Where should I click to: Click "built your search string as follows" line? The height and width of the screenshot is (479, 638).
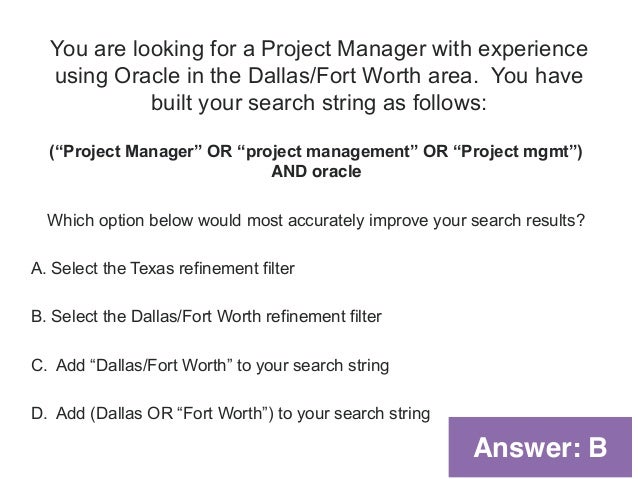point(318,104)
